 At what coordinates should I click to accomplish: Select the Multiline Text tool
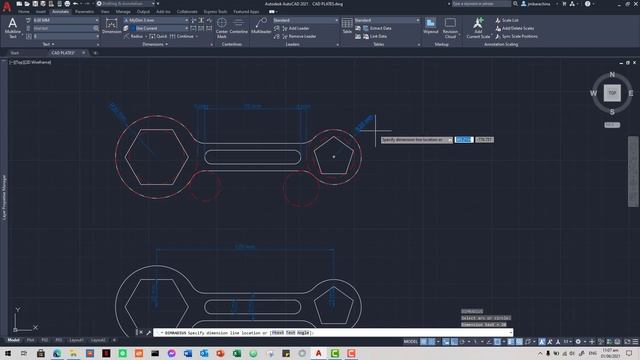[13, 28]
